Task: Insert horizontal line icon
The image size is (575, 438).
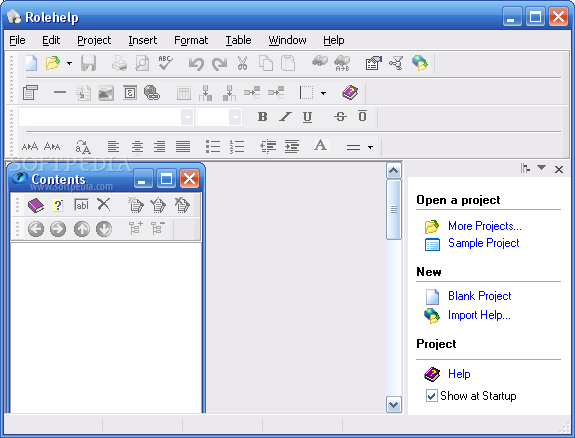Action: 59,92
